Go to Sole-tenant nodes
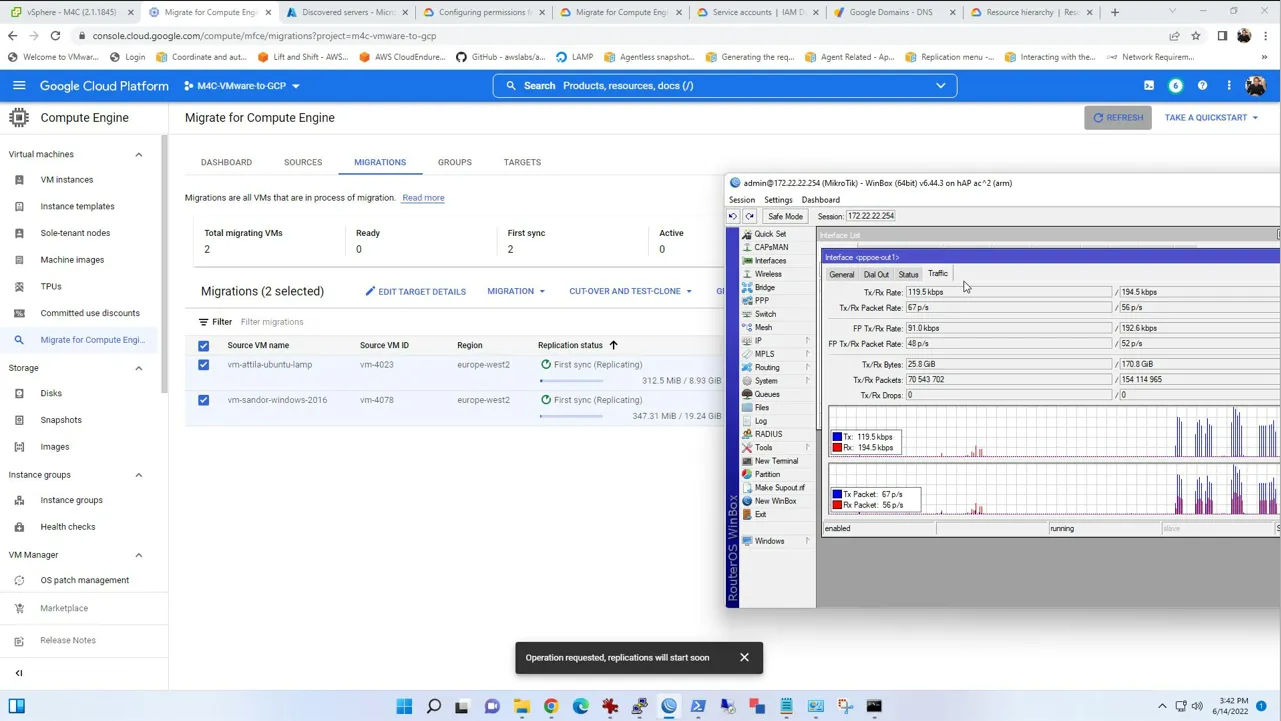This screenshot has width=1281, height=721. (x=75, y=233)
